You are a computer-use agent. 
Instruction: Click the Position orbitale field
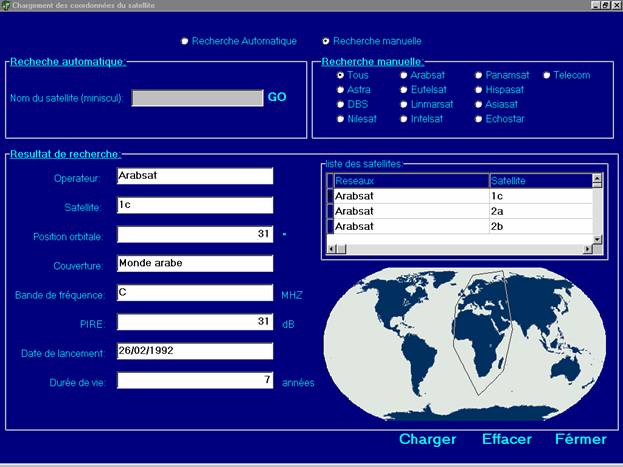195,234
